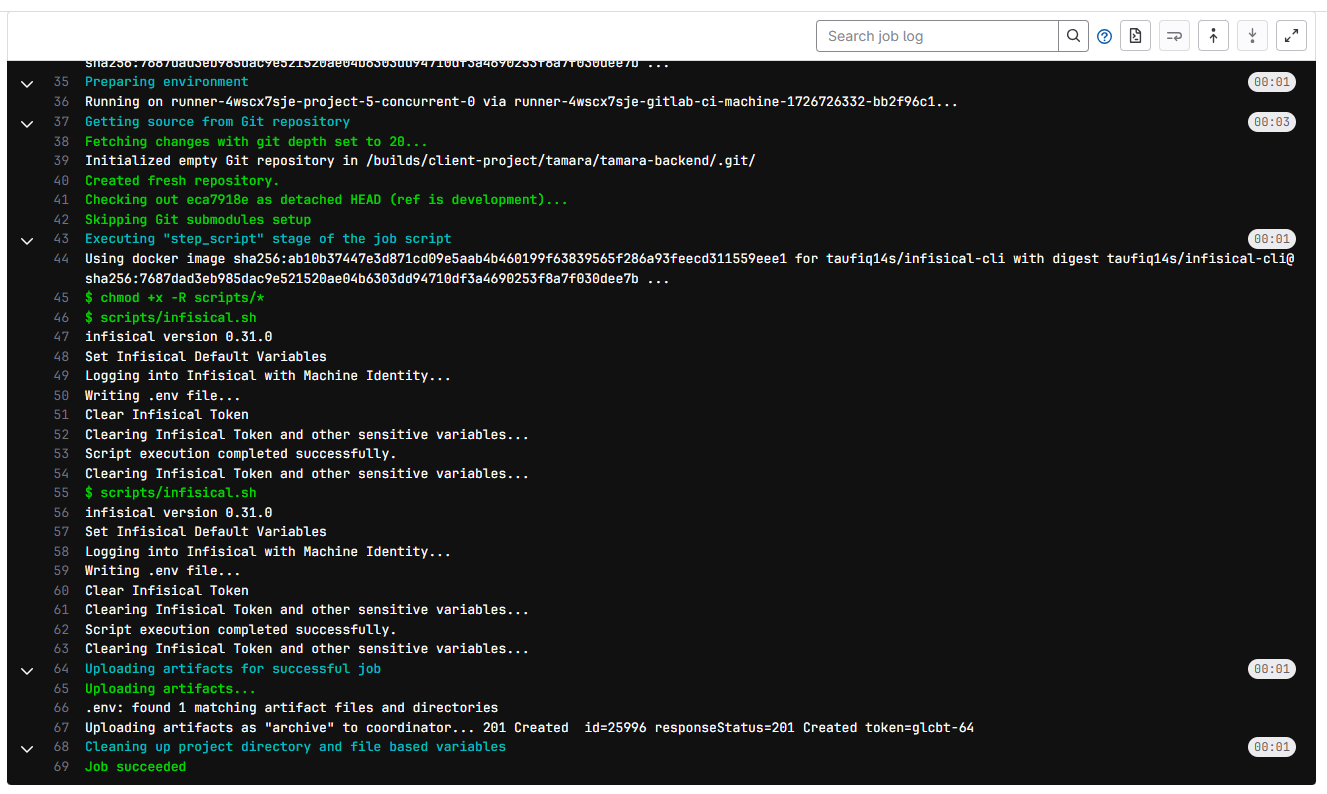
Task: Click line number 46 link
Action: point(62,317)
